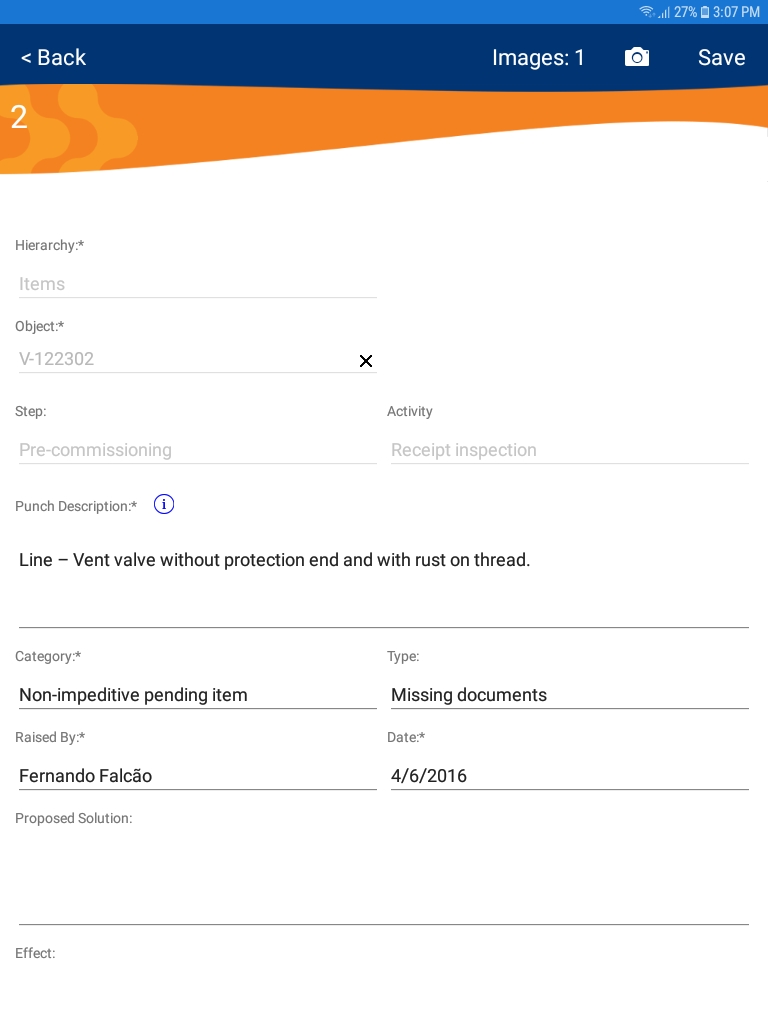768x1024 pixels.
Task: Select the Step field Pre-commissioning
Action: click(x=197, y=450)
